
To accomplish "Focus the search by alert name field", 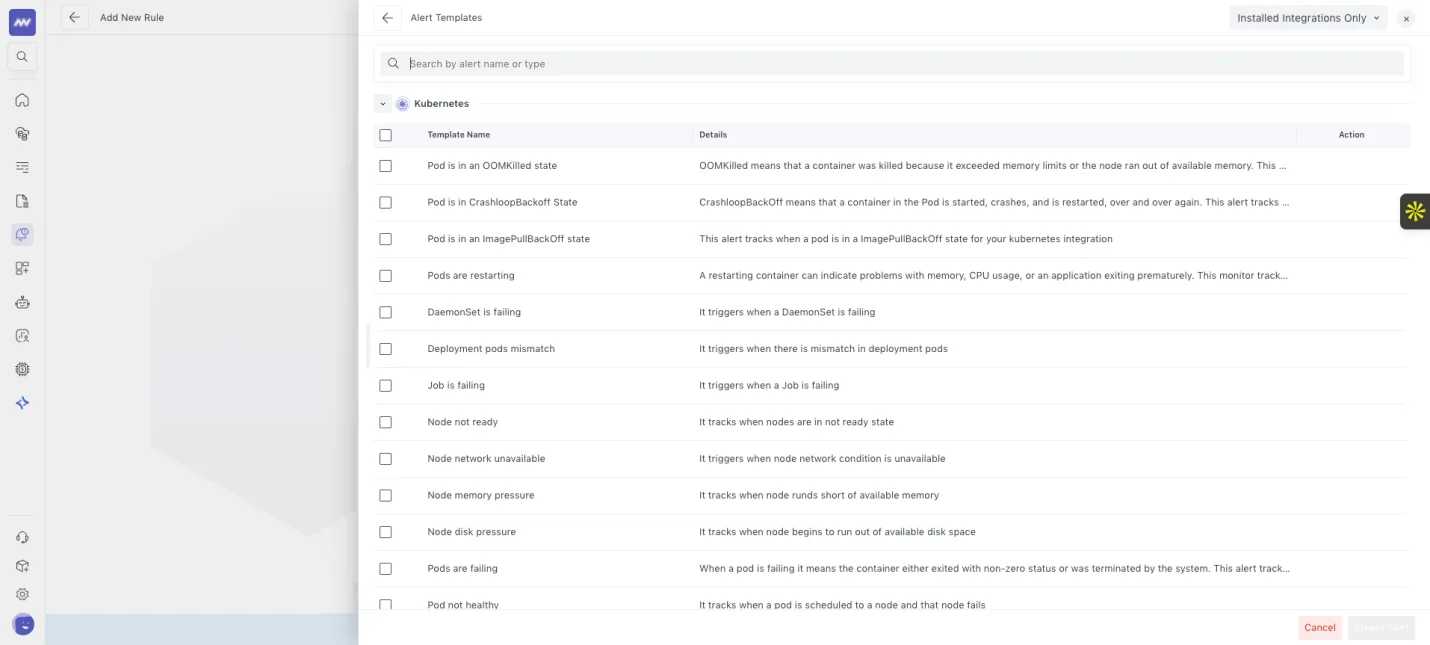I will (892, 64).
